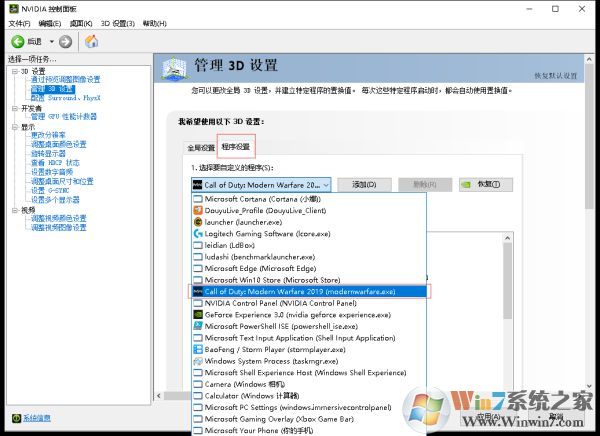Open the 系统信息 link

point(37,418)
